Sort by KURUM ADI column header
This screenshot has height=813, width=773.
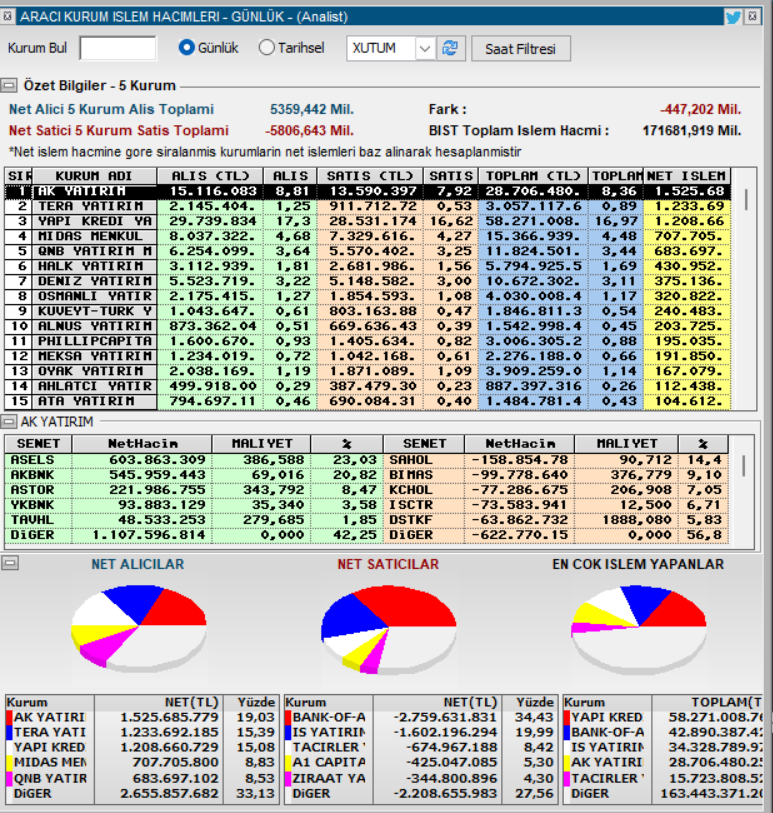point(94,176)
